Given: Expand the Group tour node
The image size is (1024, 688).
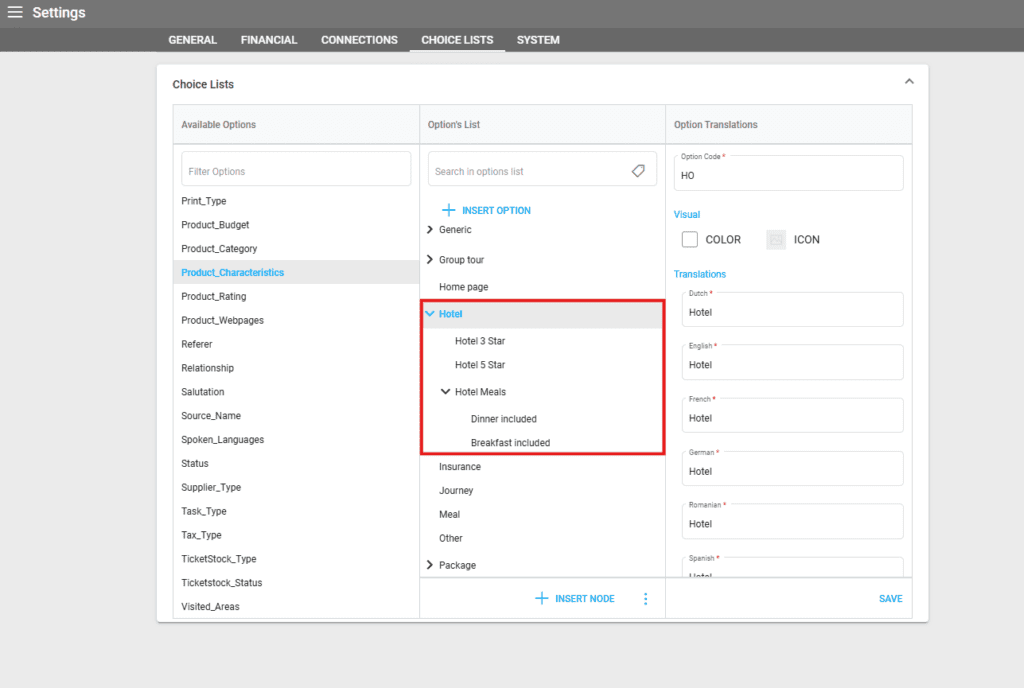Looking at the screenshot, I should [429, 260].
